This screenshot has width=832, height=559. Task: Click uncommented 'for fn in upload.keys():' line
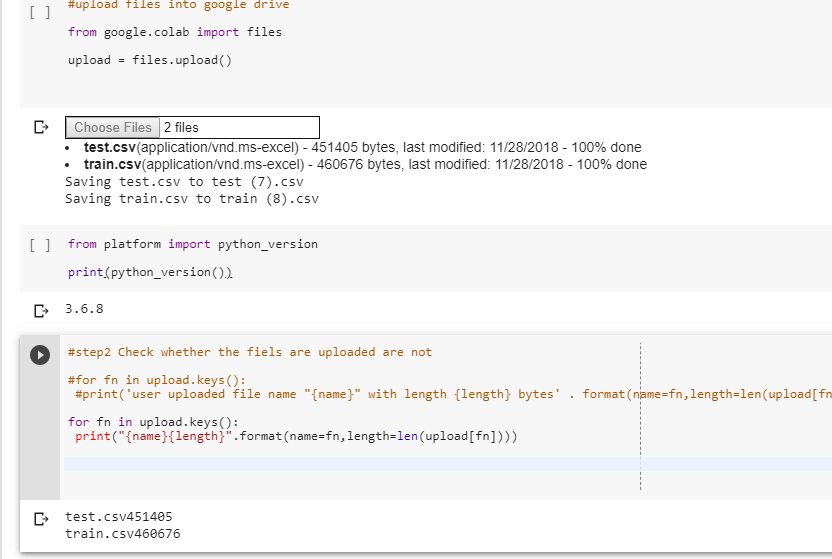click(x=153, y=422)
